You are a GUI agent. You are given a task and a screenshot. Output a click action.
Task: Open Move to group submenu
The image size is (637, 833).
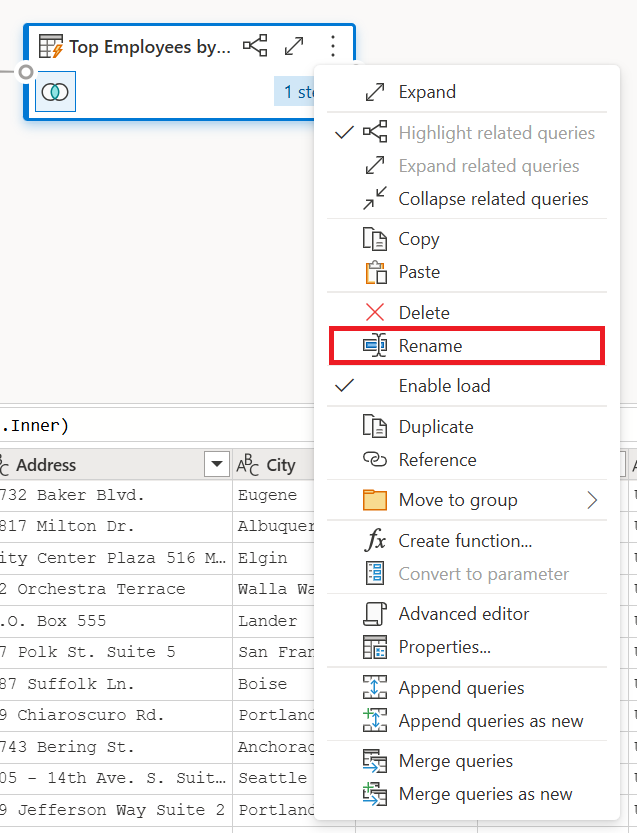coord(467,500)
